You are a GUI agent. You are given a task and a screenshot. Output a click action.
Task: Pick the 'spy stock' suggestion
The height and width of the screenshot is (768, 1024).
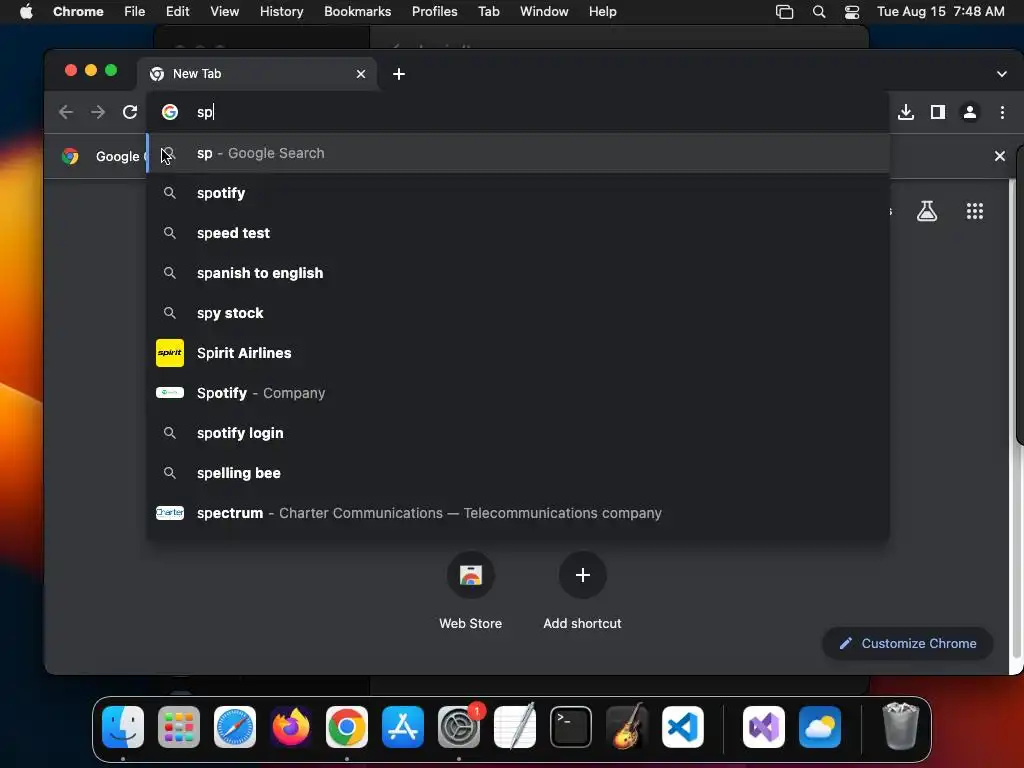click(x=517, y=313)
